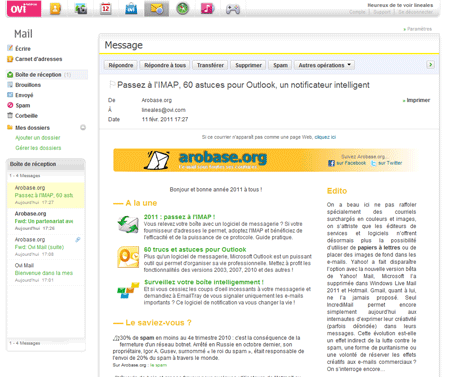Screen dimensions: 450x377
Task: Click Gérer les dossiers link
Action: [38, 148]
